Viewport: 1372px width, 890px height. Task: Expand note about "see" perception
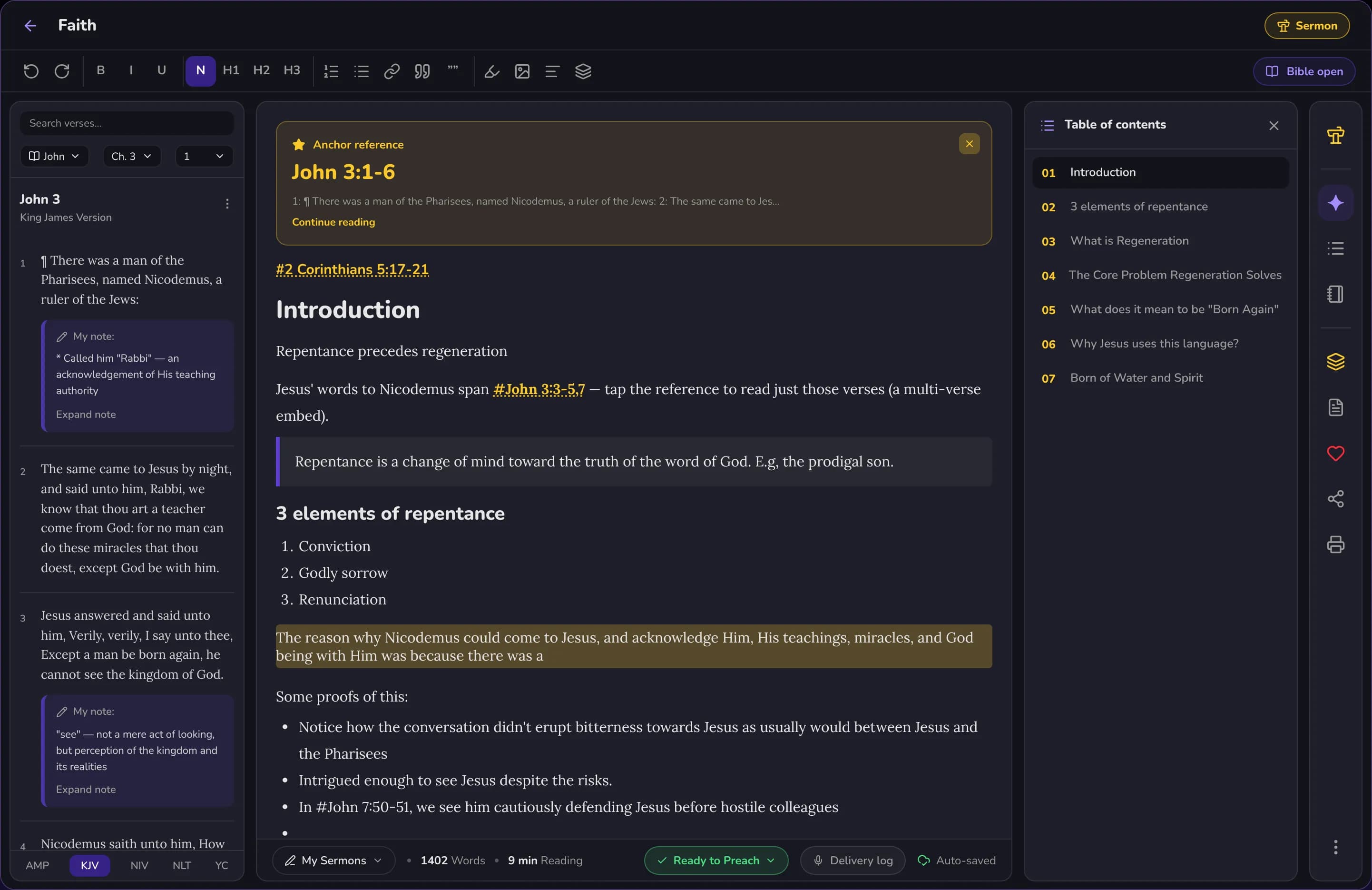tap(86, 789)
